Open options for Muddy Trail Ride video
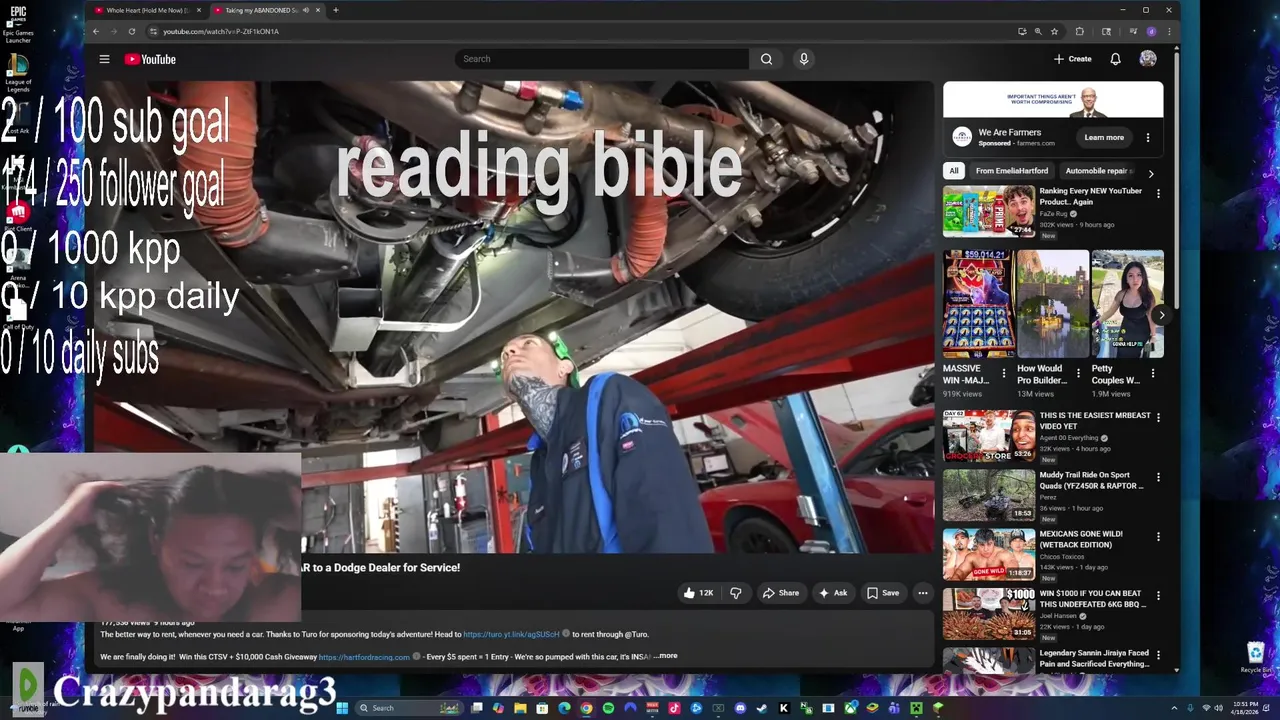This screenshot has width=1280, height=720. point(1158,477)
